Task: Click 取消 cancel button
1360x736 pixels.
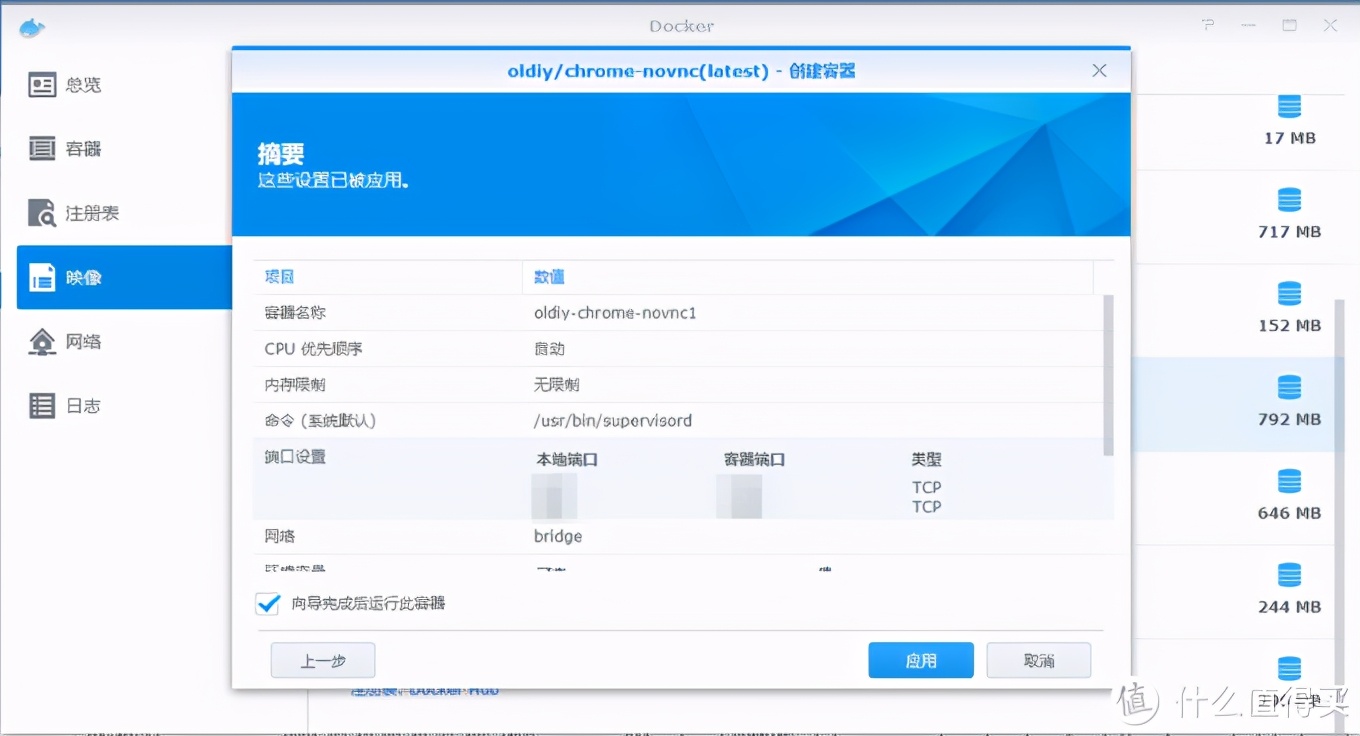Action: pyautogui.click(x=1039, y=661)
